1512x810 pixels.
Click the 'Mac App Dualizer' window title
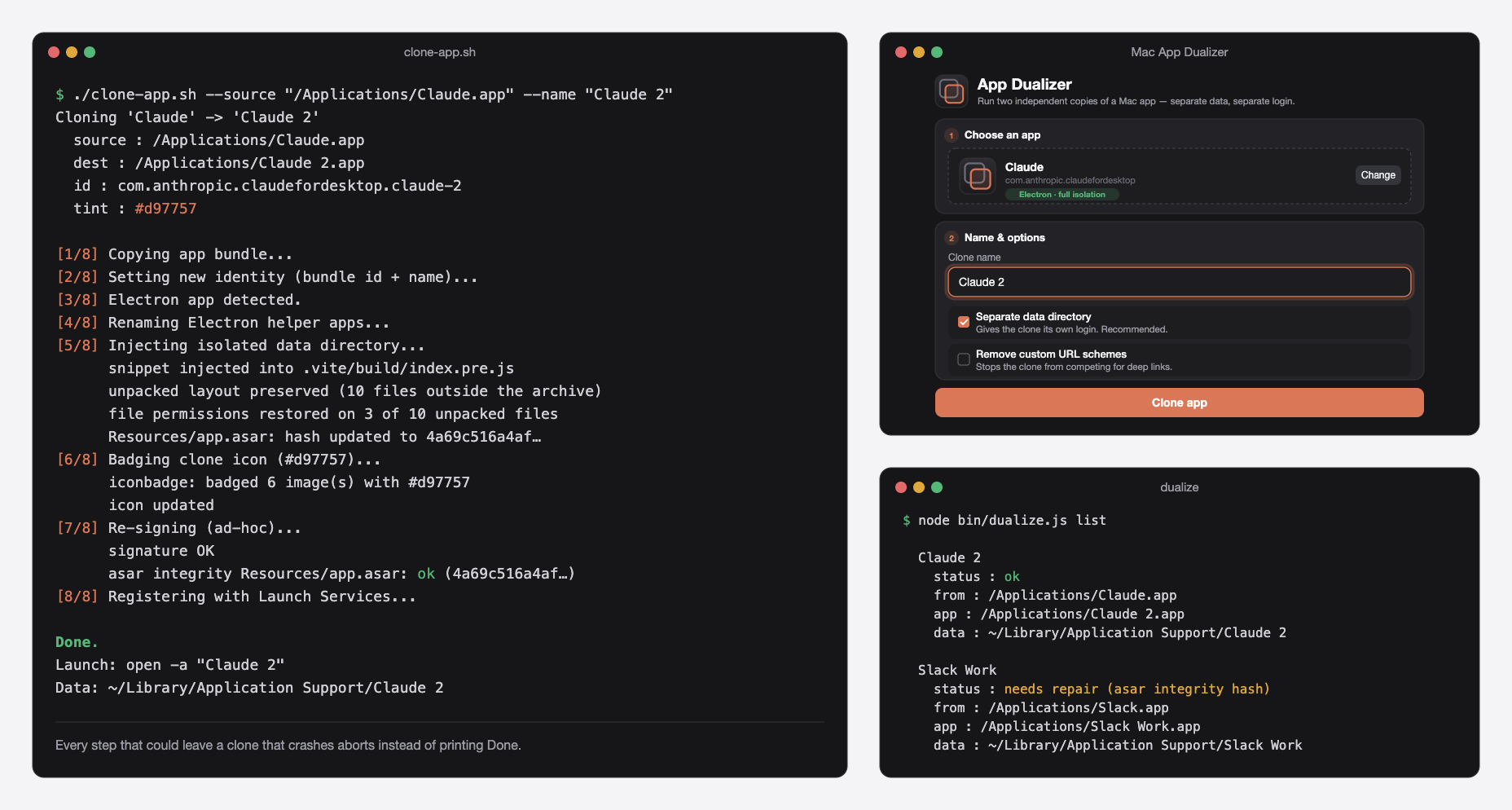(x=1179, y=52)
